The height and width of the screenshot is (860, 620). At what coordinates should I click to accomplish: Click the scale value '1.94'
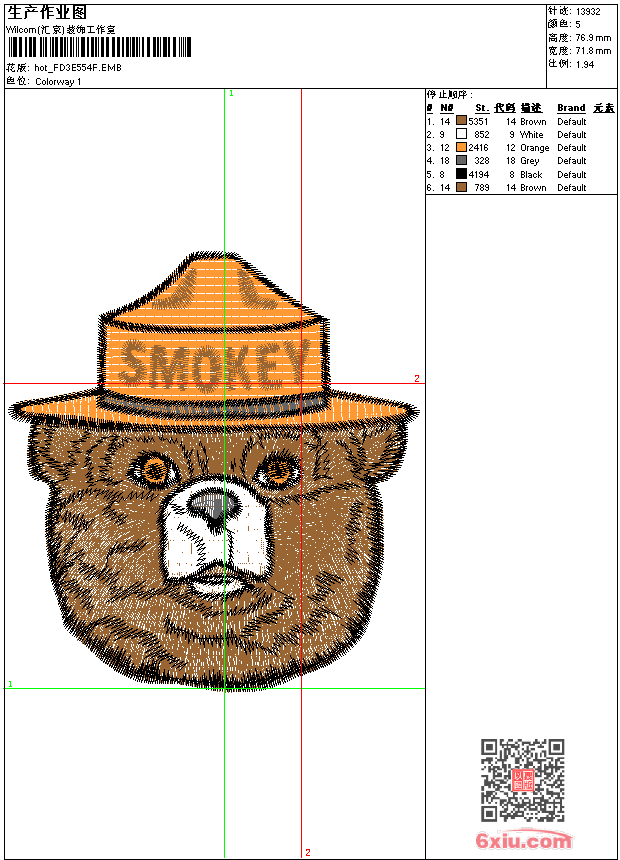click(x=585, y=64)
